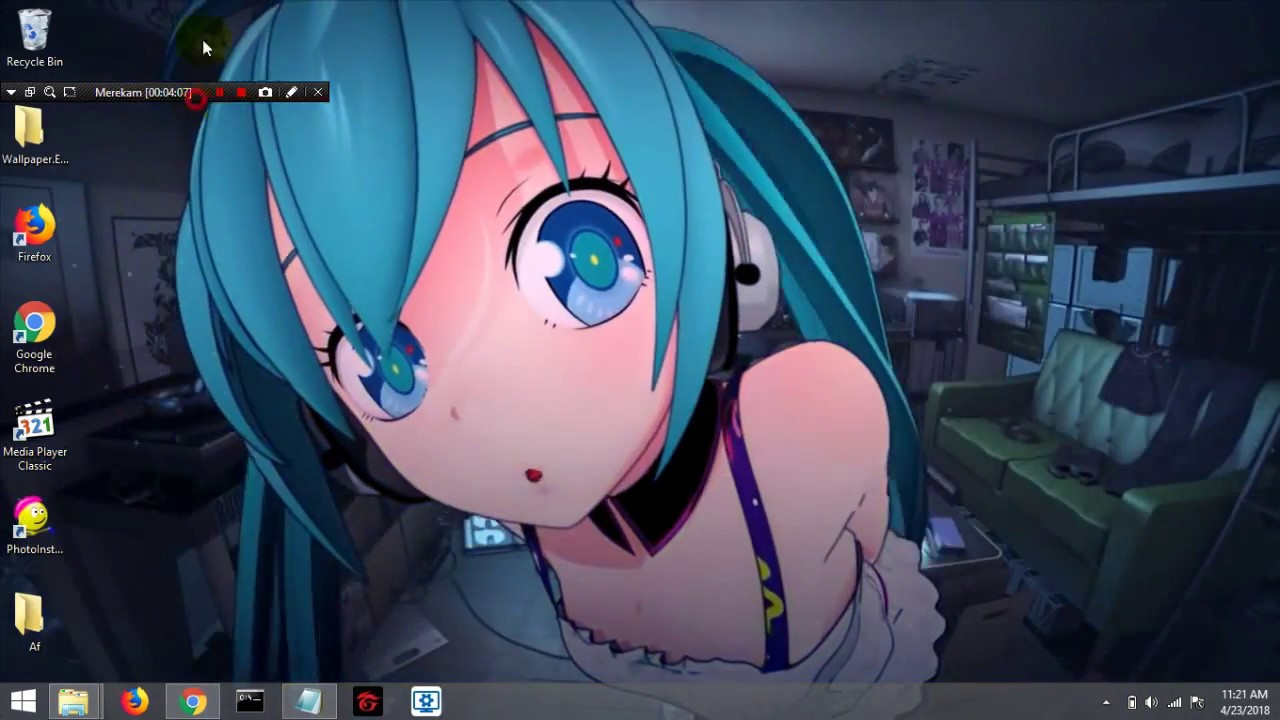Viewport: 1280px width, 720px height.
Task: Open the Windows Start menu
Action: coord(23,701)
